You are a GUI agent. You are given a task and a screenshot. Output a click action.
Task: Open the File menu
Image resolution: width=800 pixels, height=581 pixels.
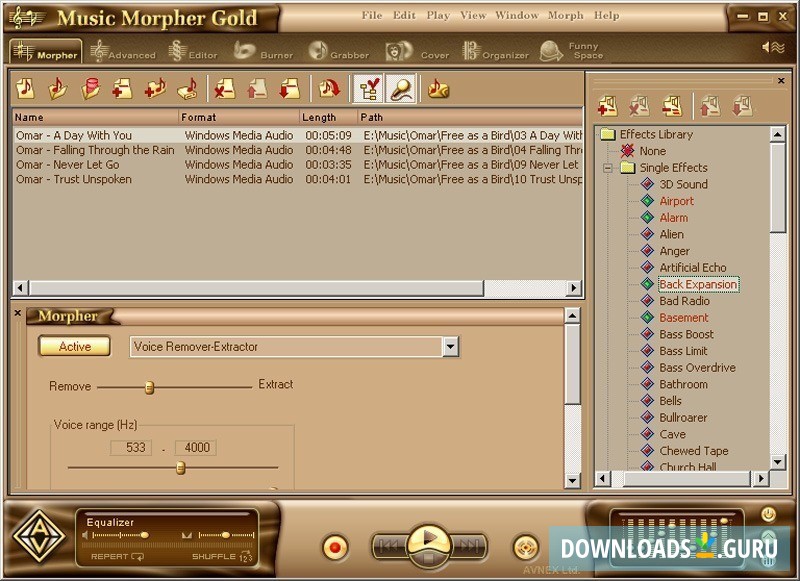click(372, 15)
